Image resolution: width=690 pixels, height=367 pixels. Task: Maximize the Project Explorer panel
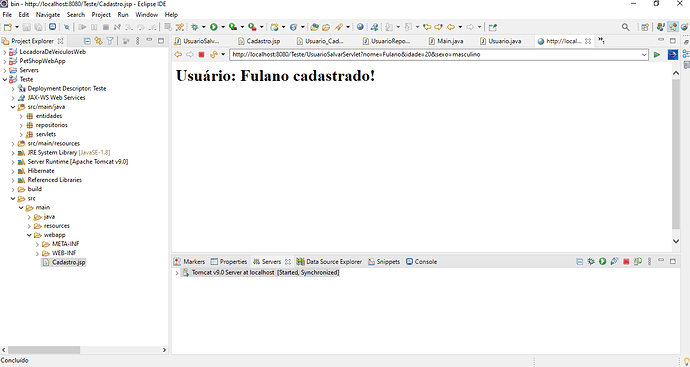pos(161,41)
